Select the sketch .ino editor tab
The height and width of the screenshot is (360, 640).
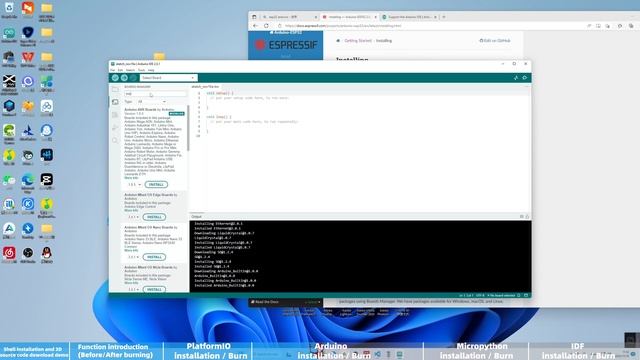205,87
